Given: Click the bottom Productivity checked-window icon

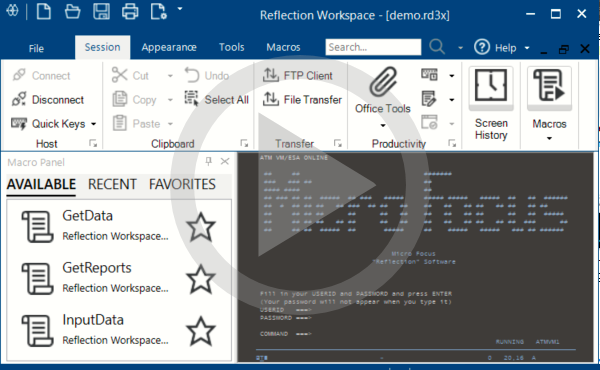Looking at the screenshot, I should point(429,122).
